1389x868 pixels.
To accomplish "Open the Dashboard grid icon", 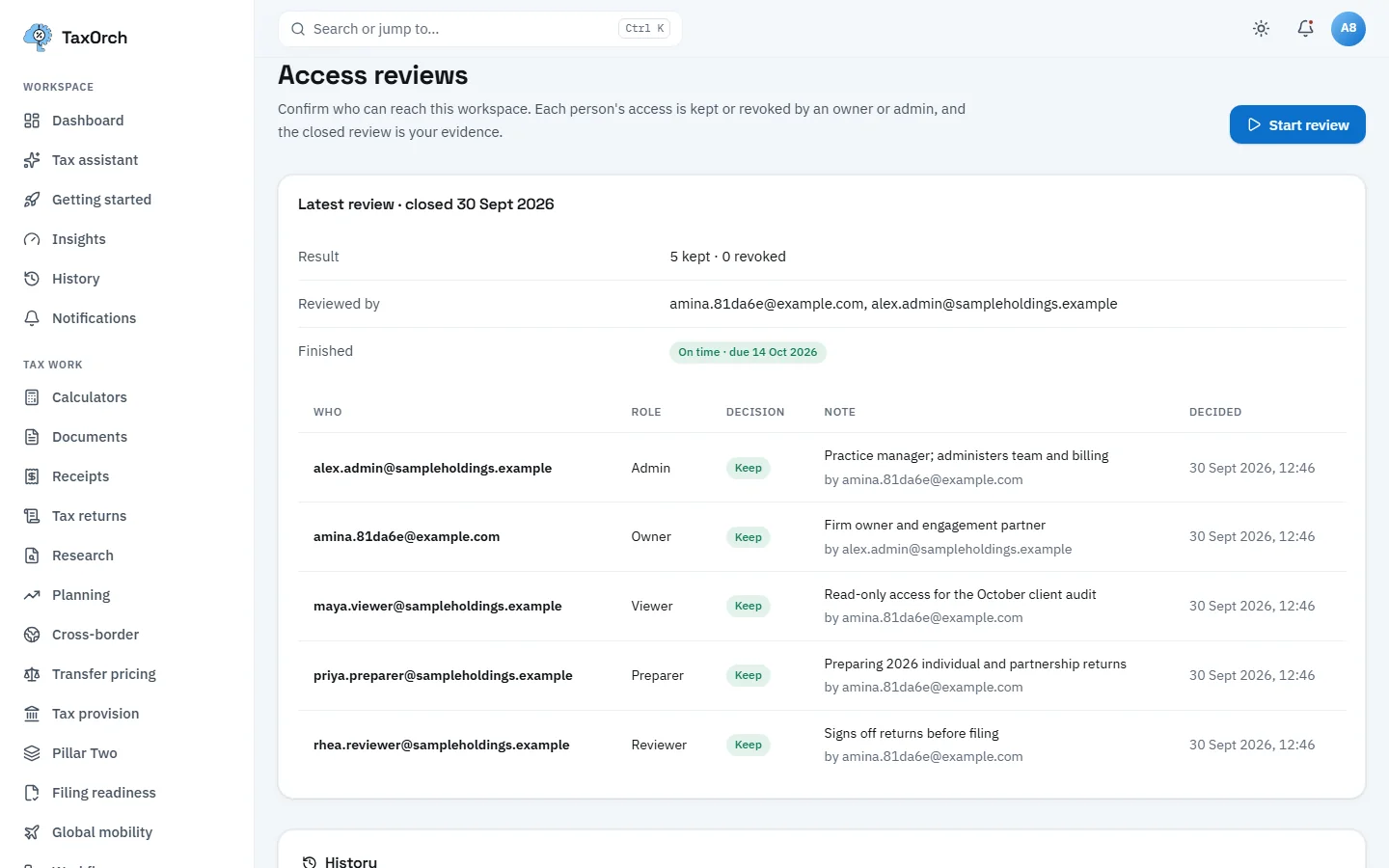I will [x=32, y=121].
